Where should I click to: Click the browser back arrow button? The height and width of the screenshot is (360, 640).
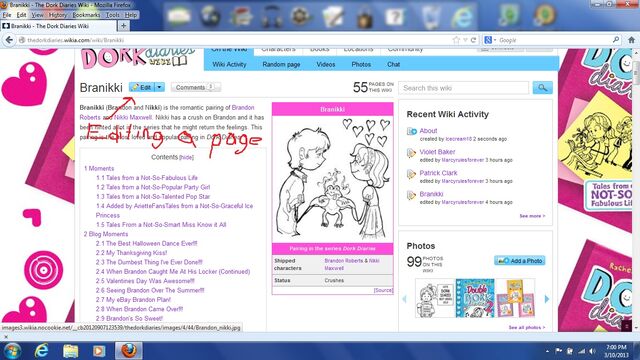[9, 40]
